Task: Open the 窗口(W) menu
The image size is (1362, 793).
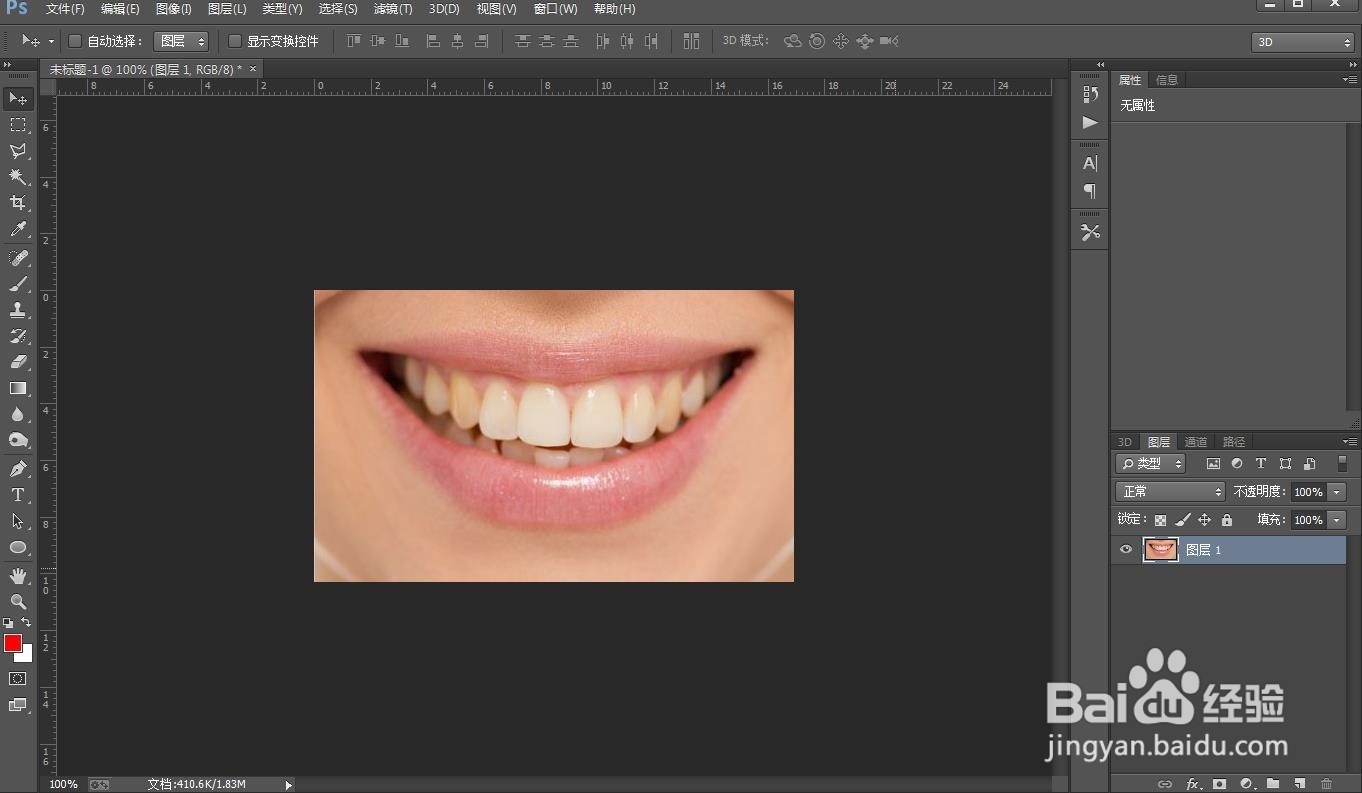Action: pos(555,9)
